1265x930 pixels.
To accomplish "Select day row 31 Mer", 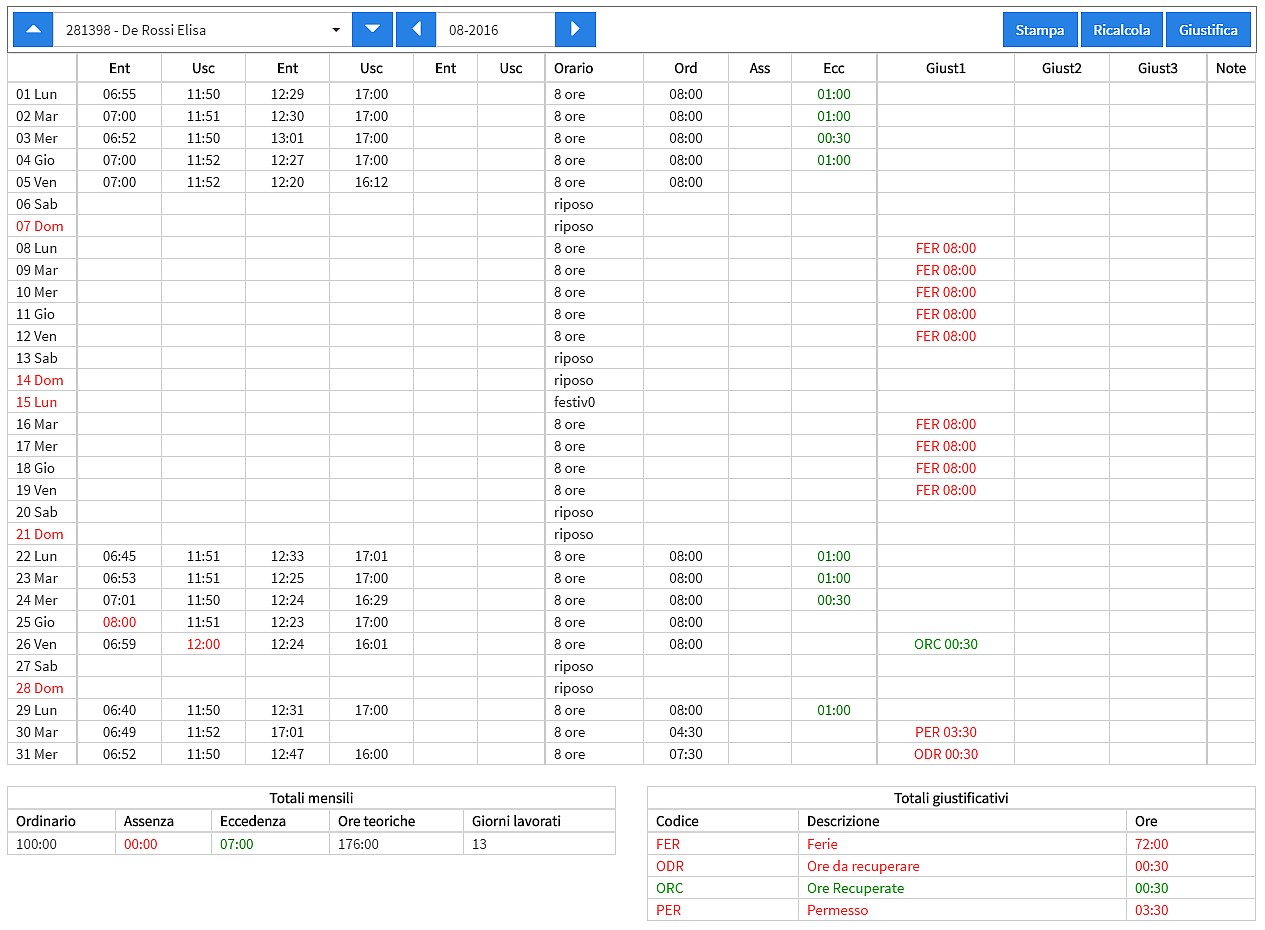I will [x=631, y=754].
